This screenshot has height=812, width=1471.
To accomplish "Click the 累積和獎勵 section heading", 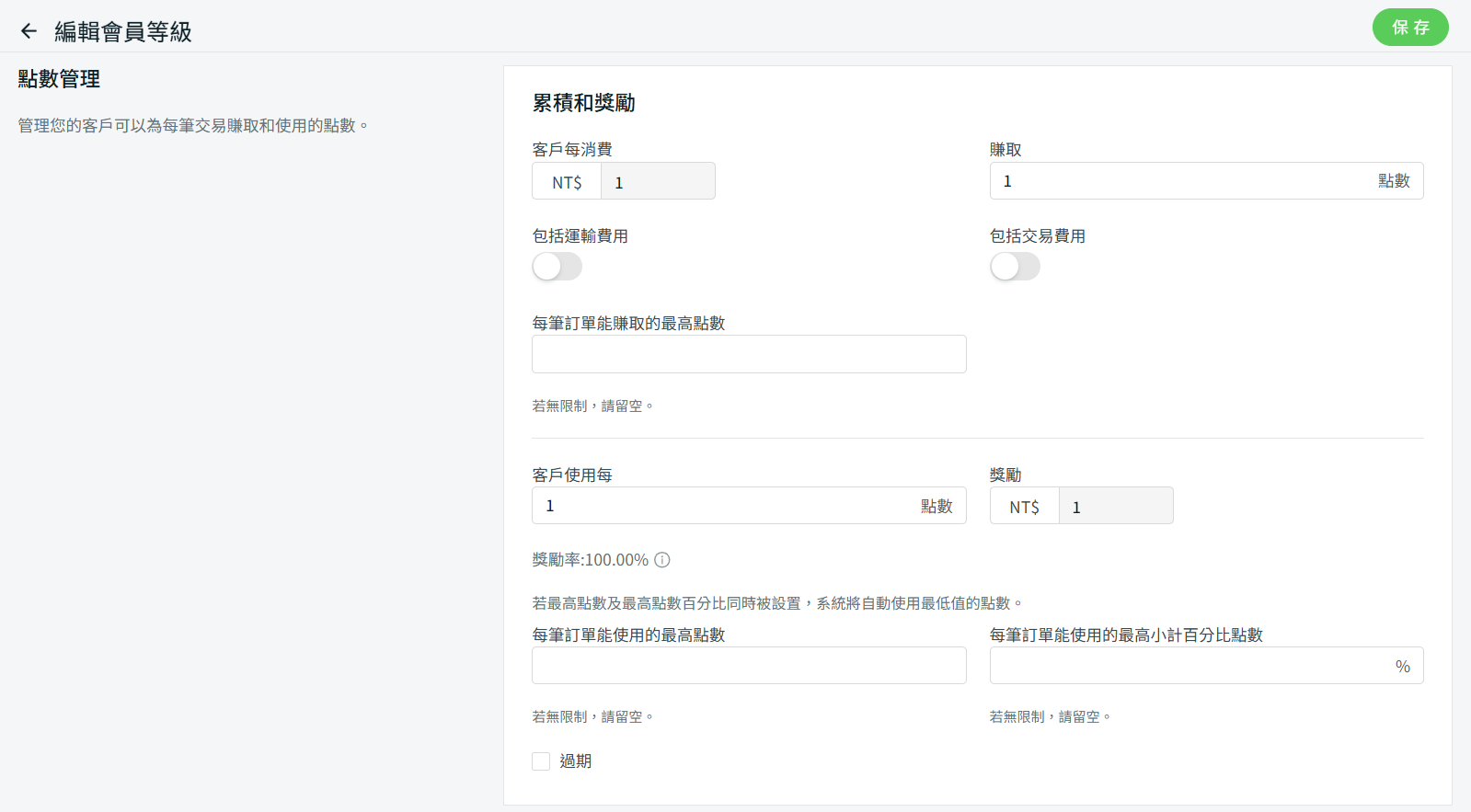I will [584, 103].
